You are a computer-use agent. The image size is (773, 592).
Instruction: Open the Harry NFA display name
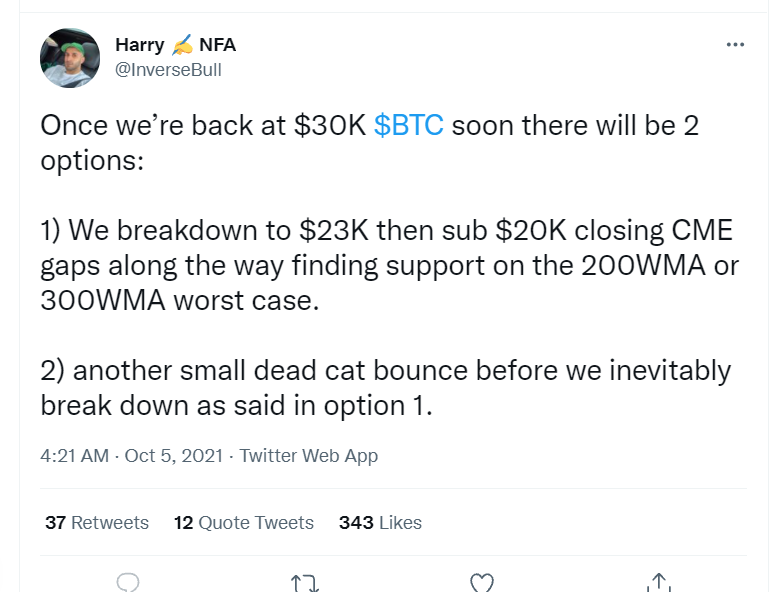coord(139,45)
